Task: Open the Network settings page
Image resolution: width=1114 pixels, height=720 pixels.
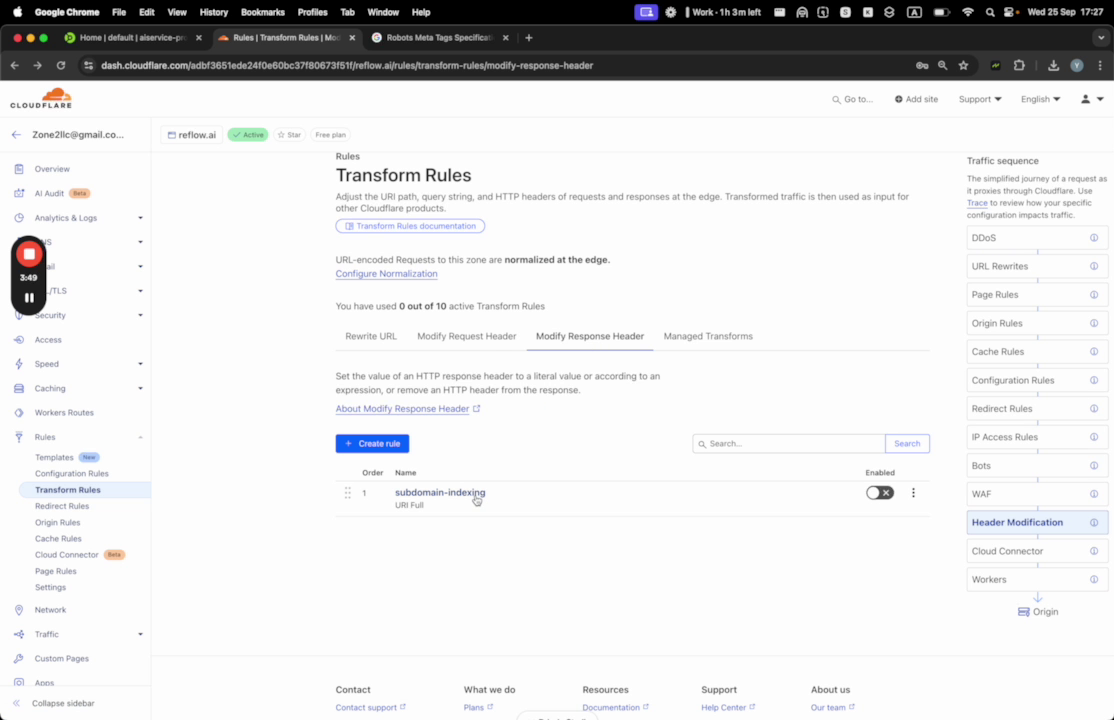Action: coord(50,609)
